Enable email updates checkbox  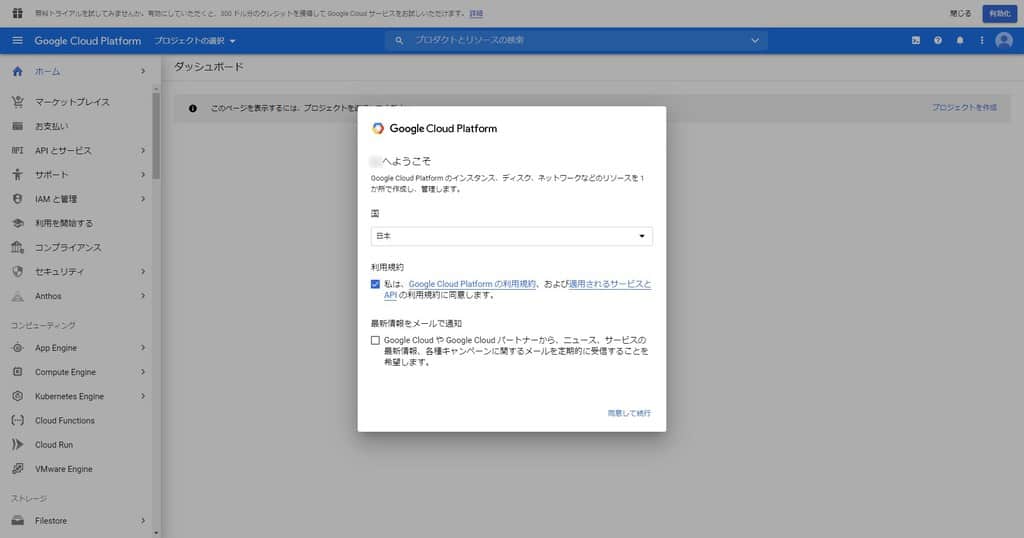(375, 340)
